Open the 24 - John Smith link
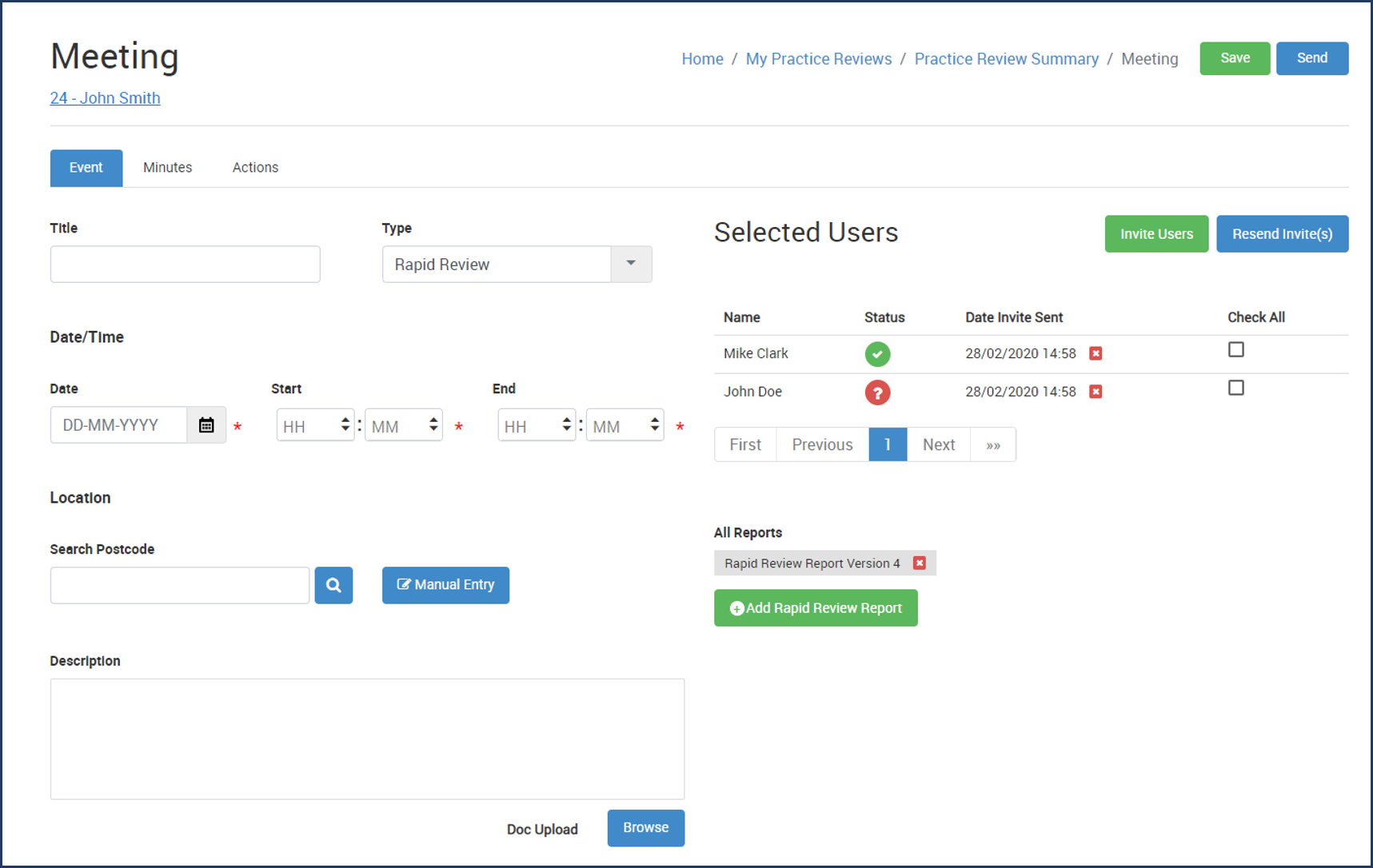Image resolution: width=1373 pixels, height=868 pixels. click(105, 98)
